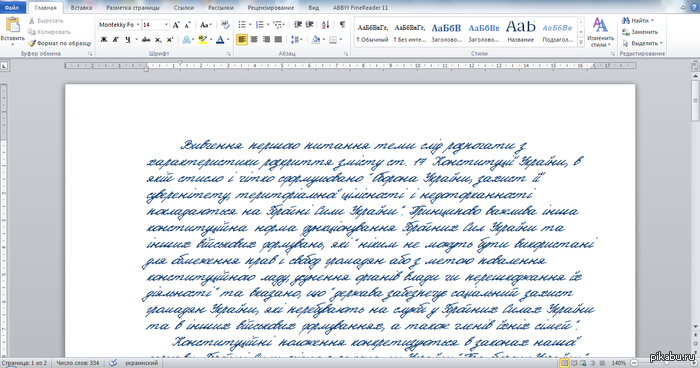Image resolution: width=700 pixels, height=368 pixels.
Task: Click the multilevel list icon
Action: tap(278, 25)
